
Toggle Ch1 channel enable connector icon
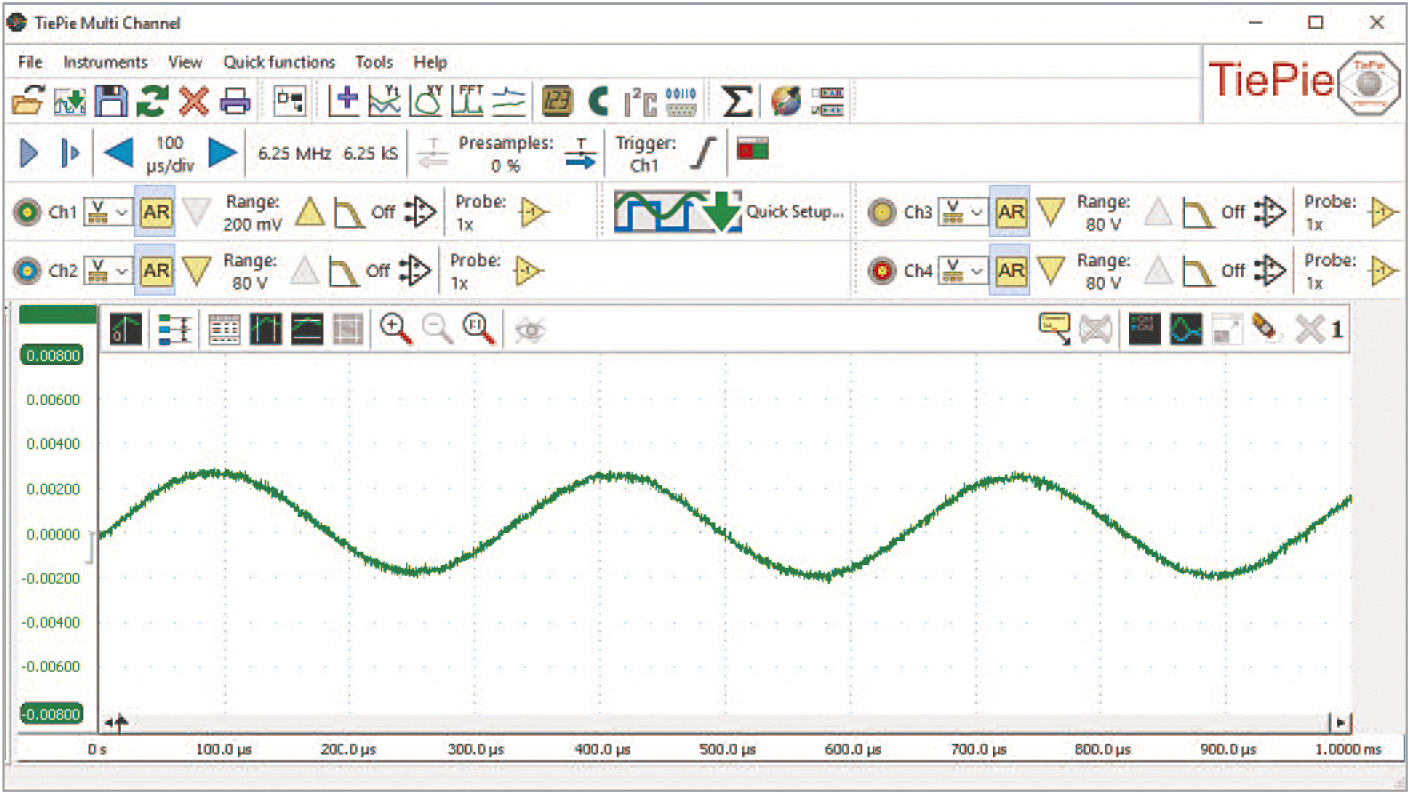click(x=29, y=212)
